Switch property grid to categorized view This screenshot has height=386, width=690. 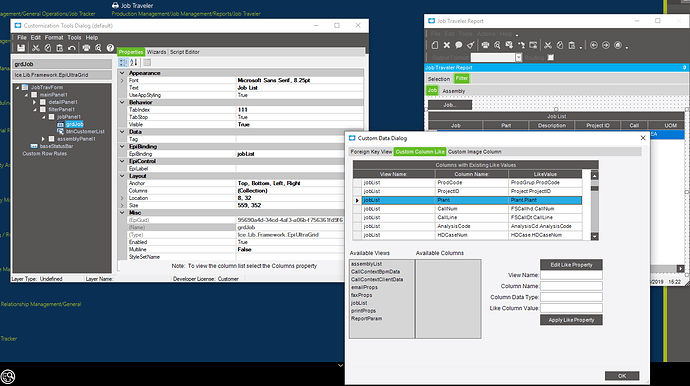(123, 62)
